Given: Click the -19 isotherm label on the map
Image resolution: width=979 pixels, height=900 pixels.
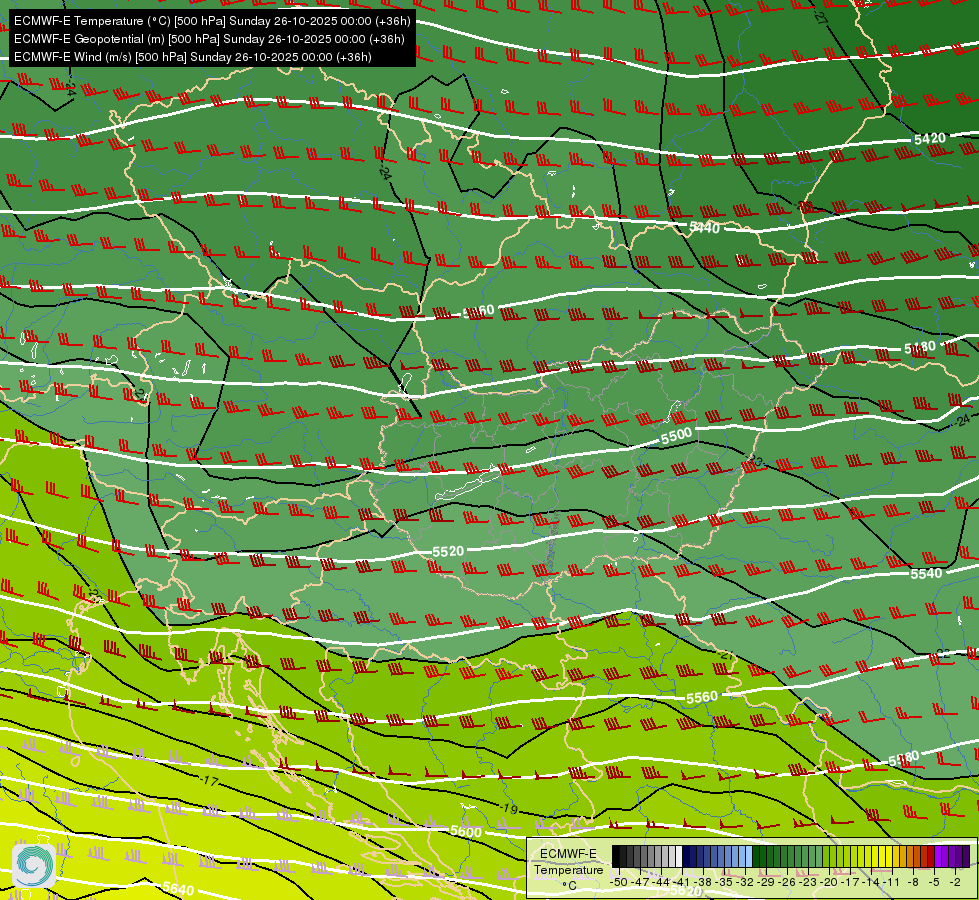Looking at the screenshot, I should pyautogui.click(x=509, y=809).
